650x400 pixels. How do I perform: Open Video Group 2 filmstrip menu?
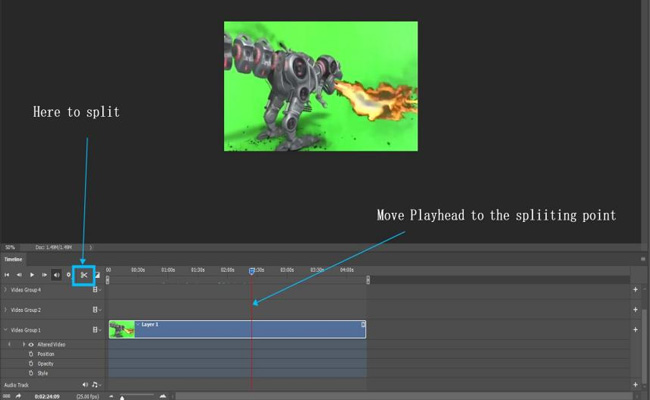[97, 310]
